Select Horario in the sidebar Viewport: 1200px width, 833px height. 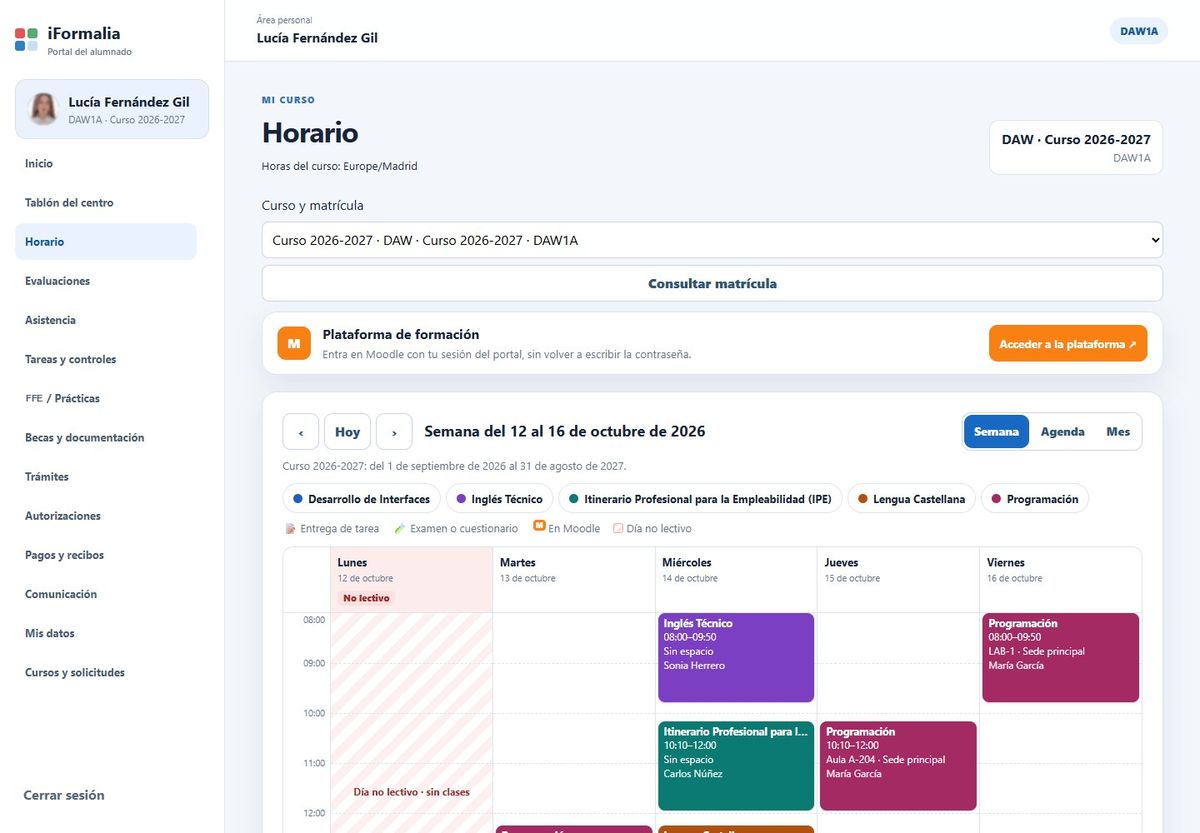[106, 242]
